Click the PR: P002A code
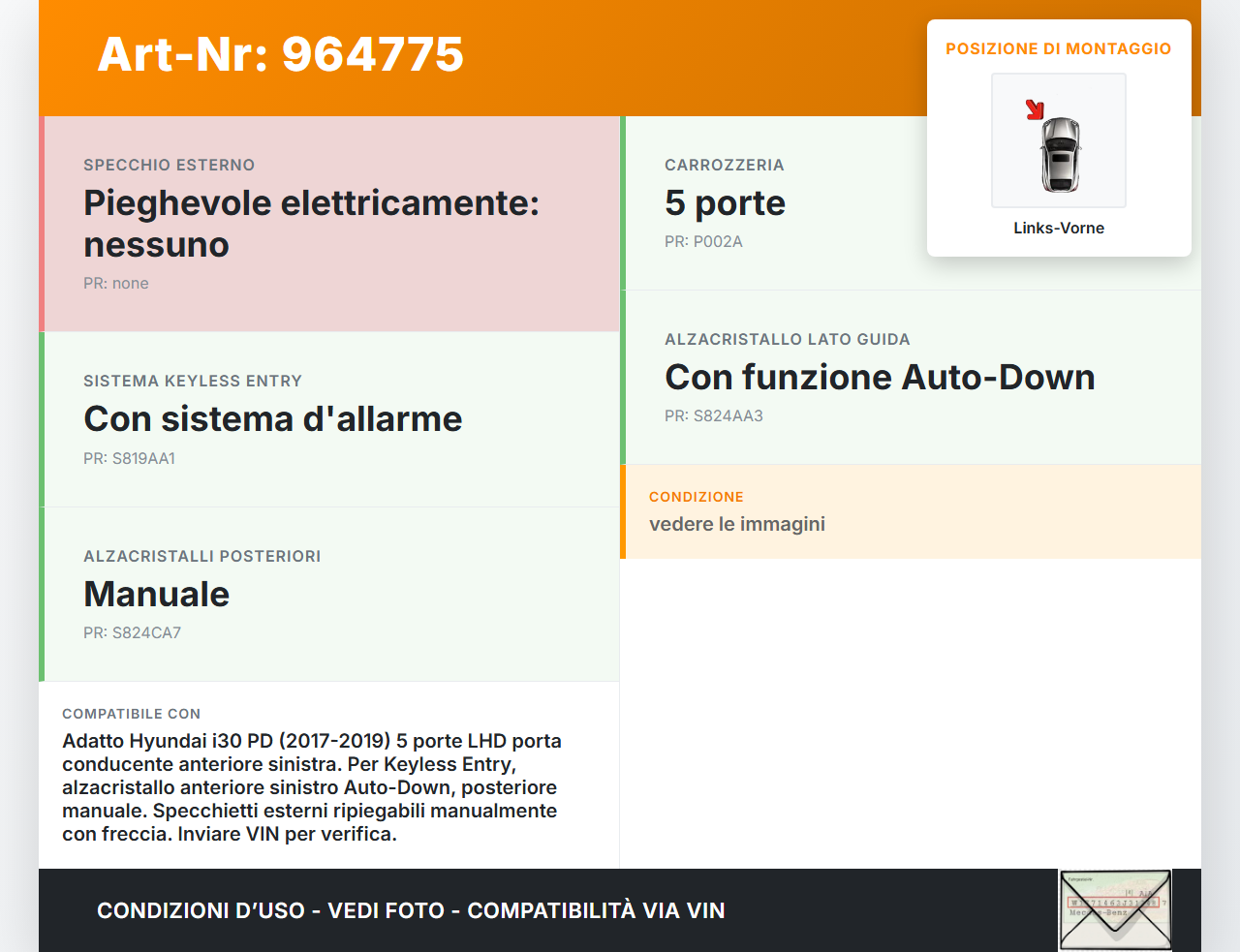 [703, 241]
